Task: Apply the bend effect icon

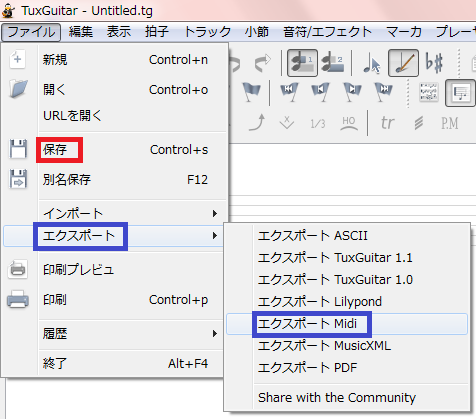Action: coord(257,122)
